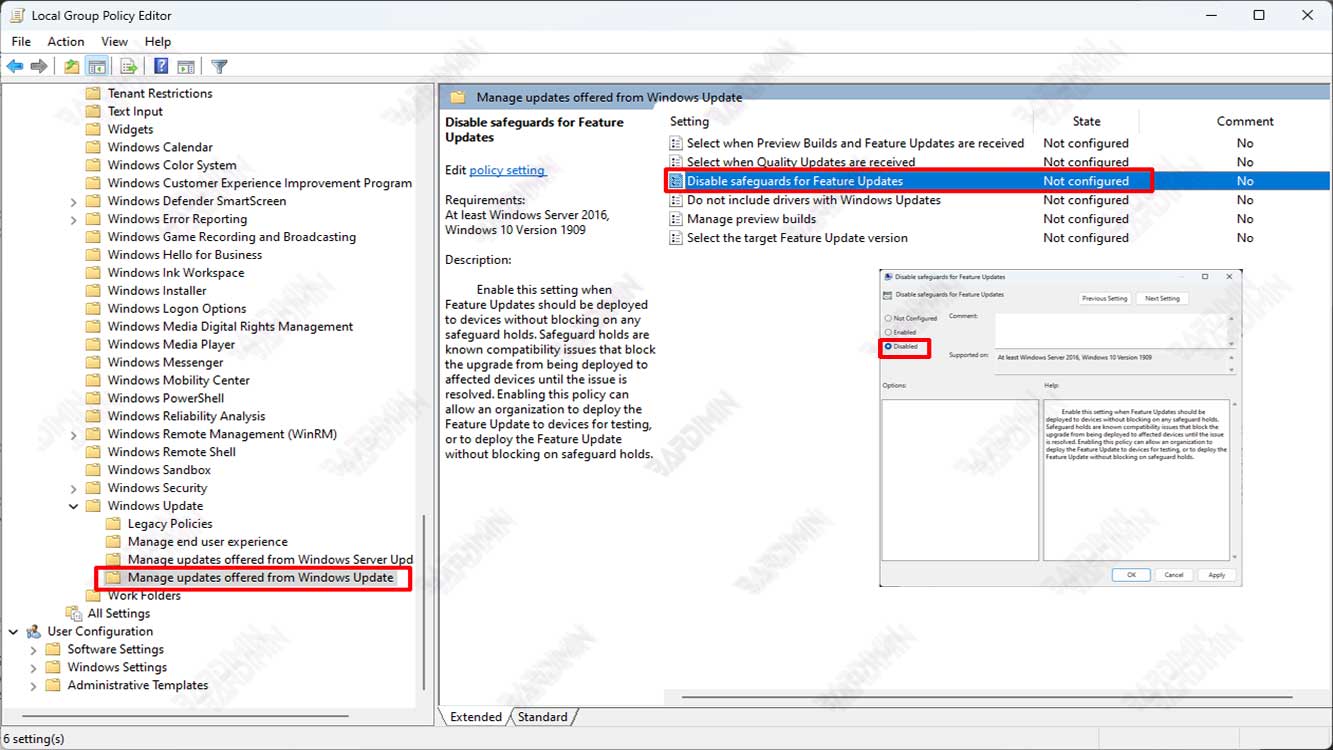This screenshot has width=1333, height=750.
Task: Click the policy icon beside Do not include drivers
Action: tap(676, 200)
